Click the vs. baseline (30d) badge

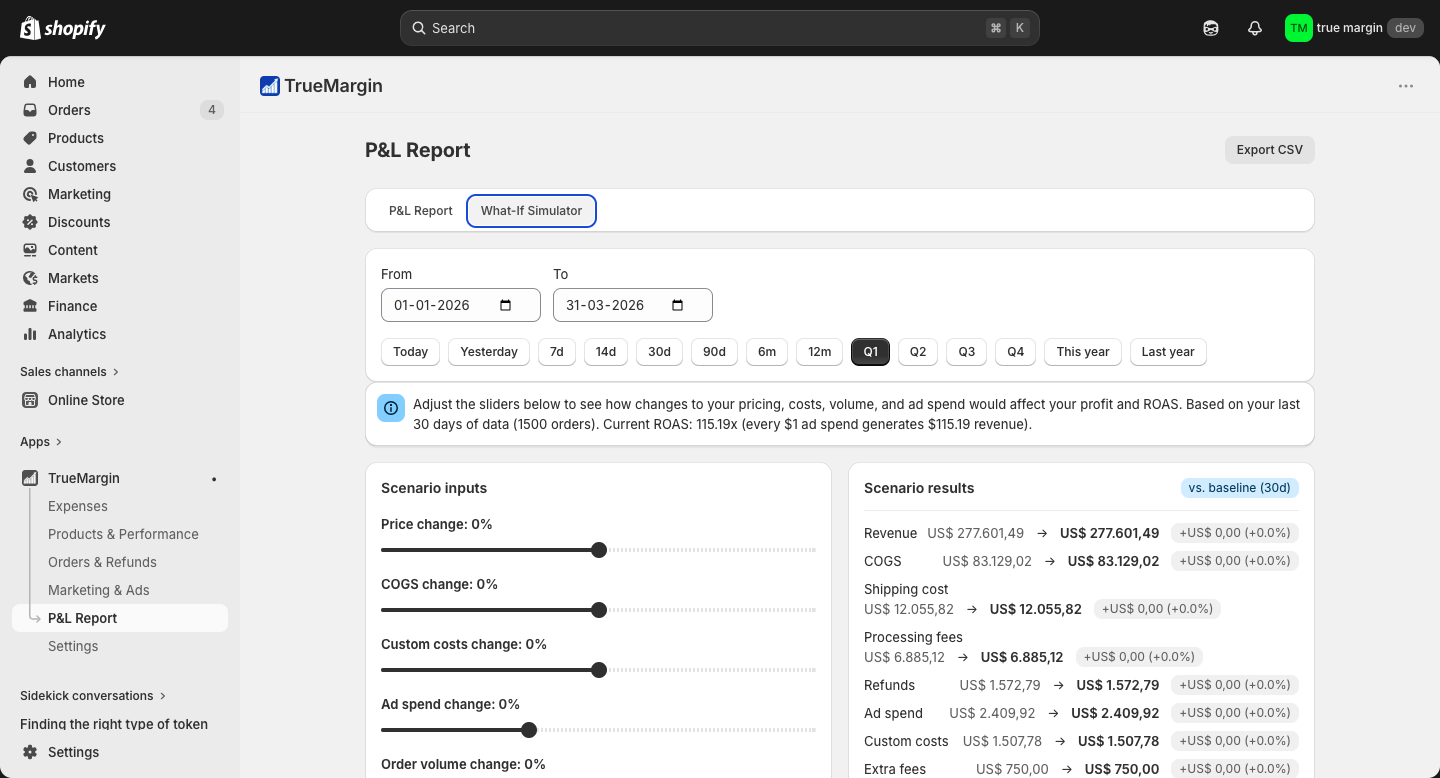pyautogui.click(x=1240, y=488)
